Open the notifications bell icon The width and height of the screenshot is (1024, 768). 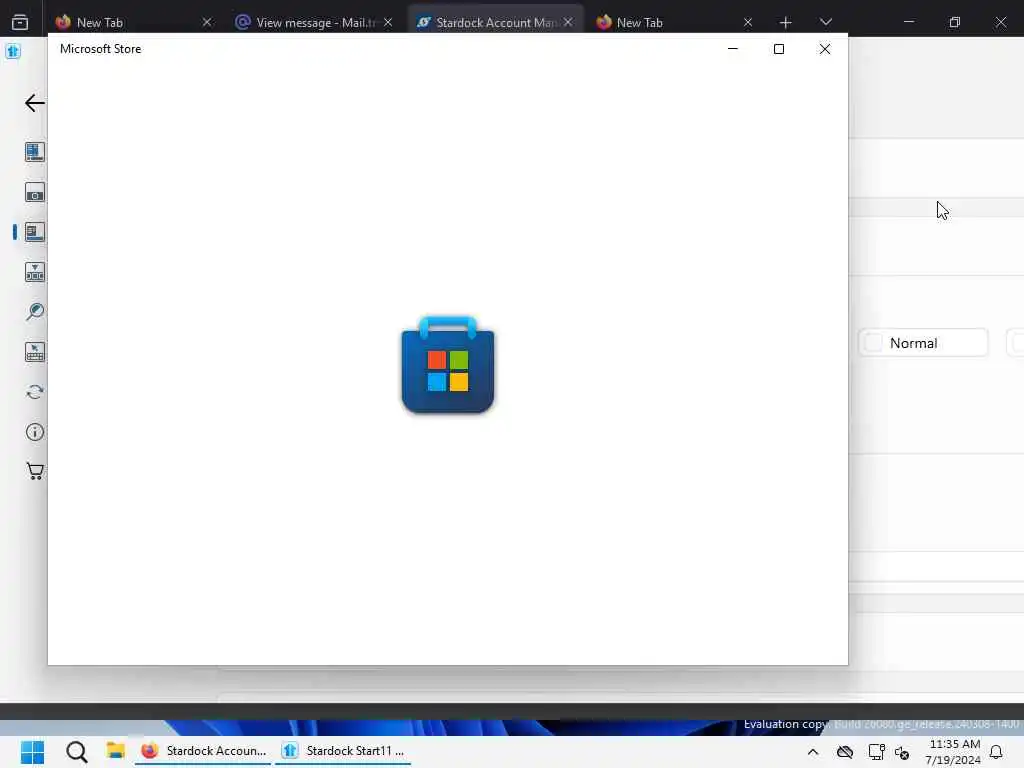click(x=996, y=752)
